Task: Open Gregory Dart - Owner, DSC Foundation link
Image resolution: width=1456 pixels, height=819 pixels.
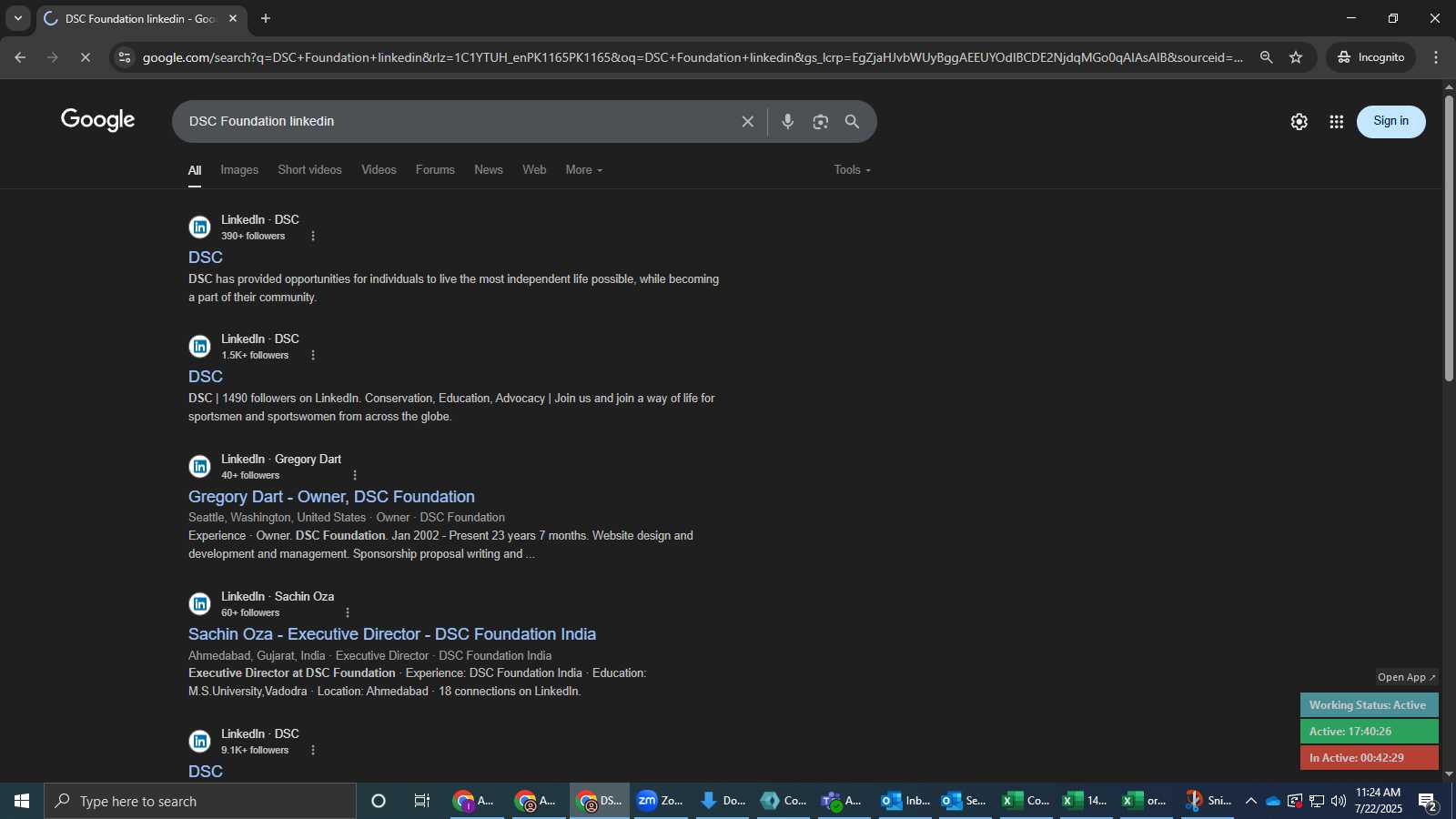Action: point(331,497)
